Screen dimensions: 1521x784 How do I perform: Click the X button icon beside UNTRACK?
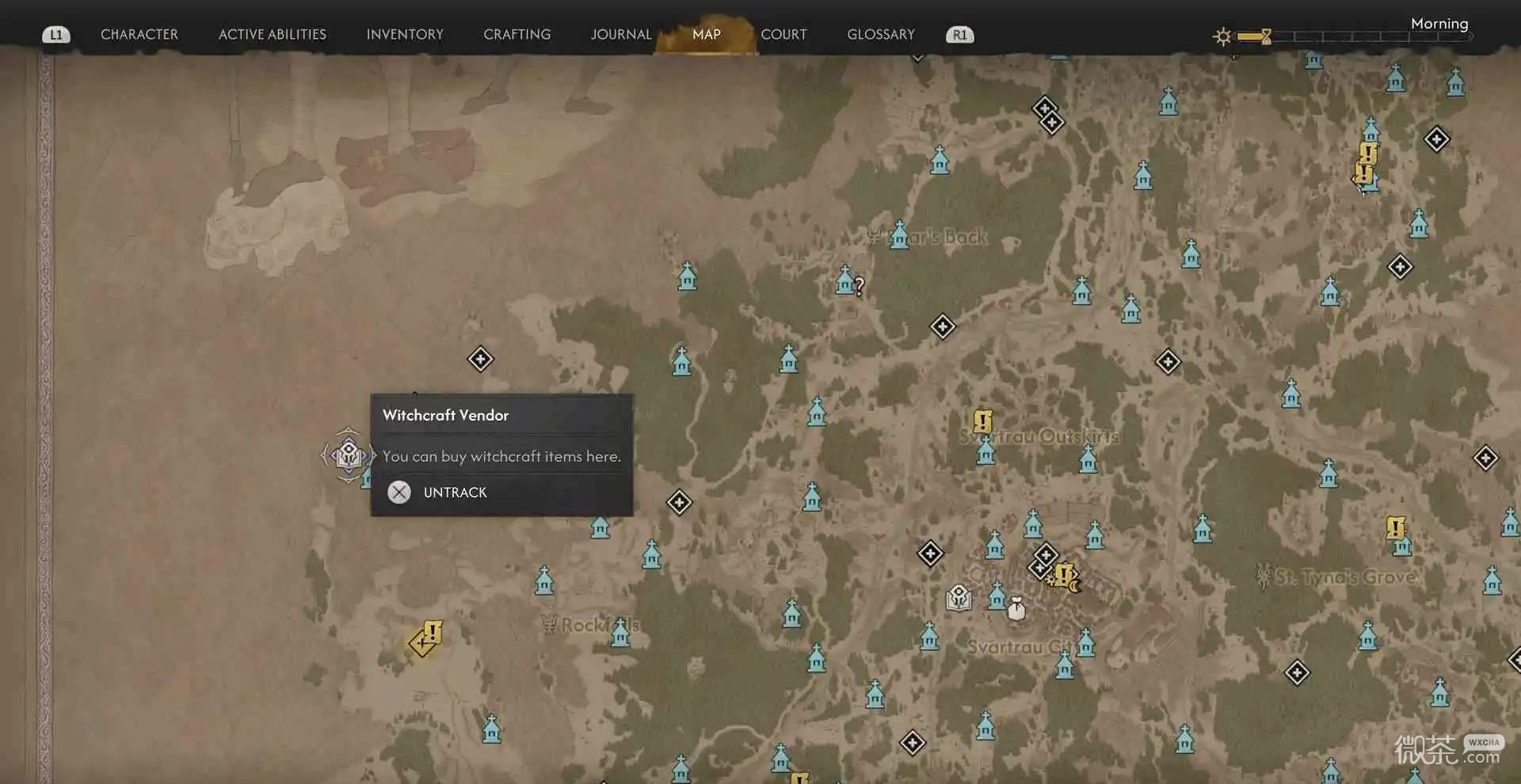point(399,493)
